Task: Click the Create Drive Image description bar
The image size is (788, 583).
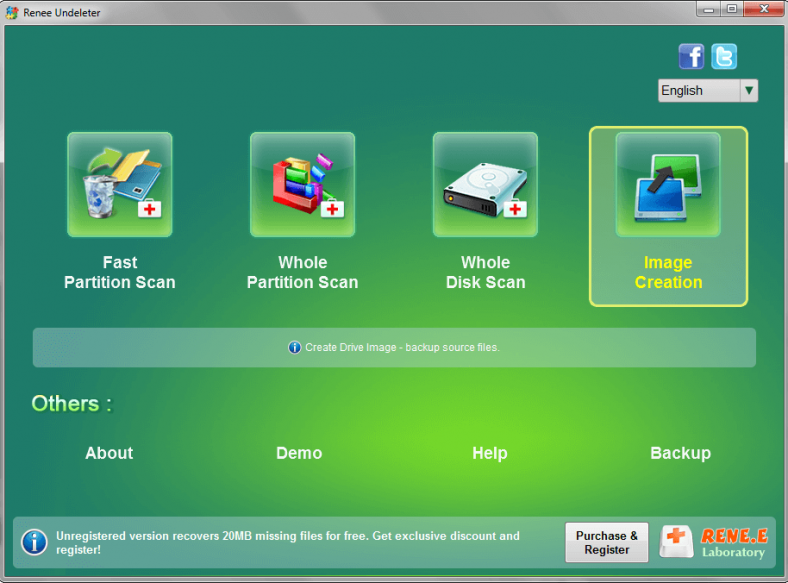Action: (394, 347)
